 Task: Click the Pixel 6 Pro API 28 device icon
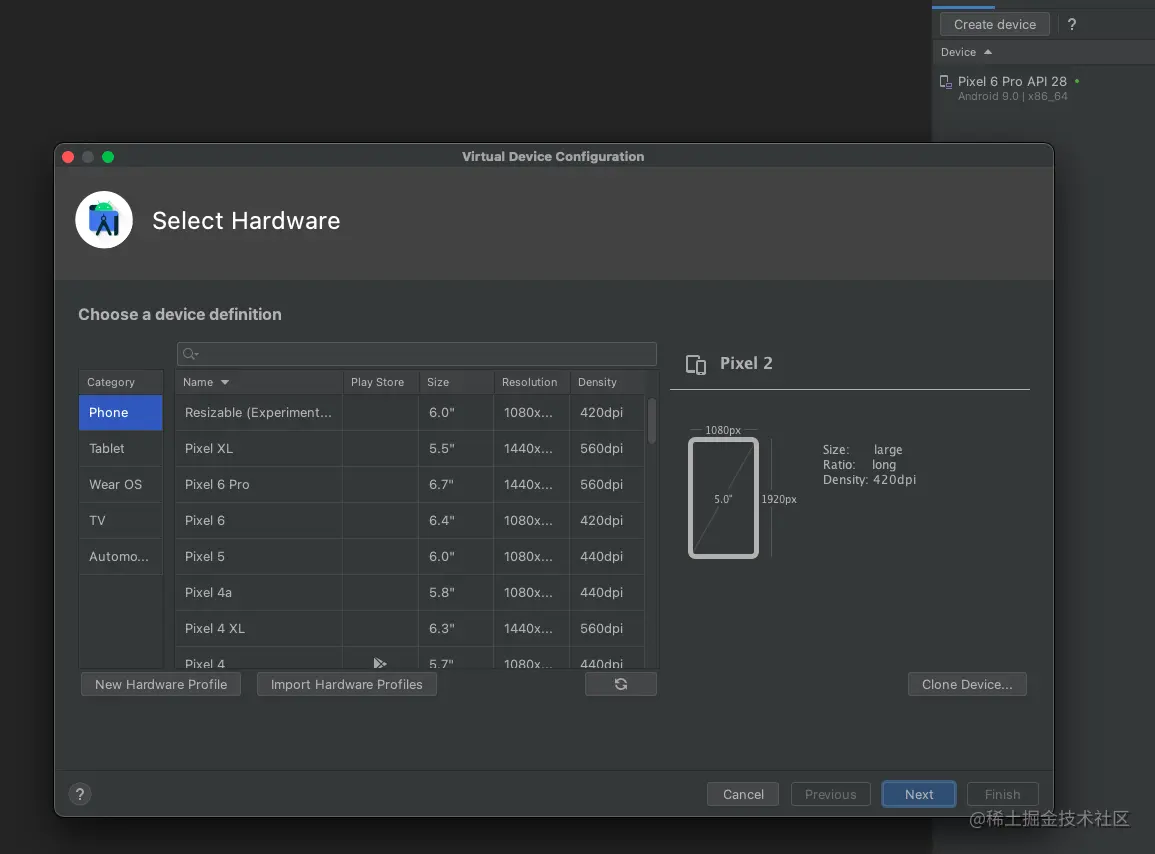click(946, 83)
